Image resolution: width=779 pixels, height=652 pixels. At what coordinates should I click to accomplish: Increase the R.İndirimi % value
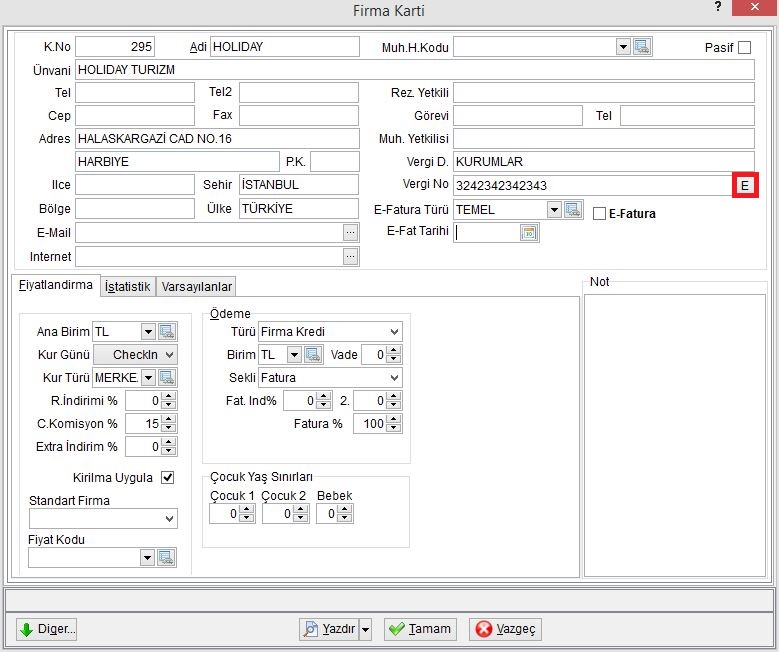169,397
